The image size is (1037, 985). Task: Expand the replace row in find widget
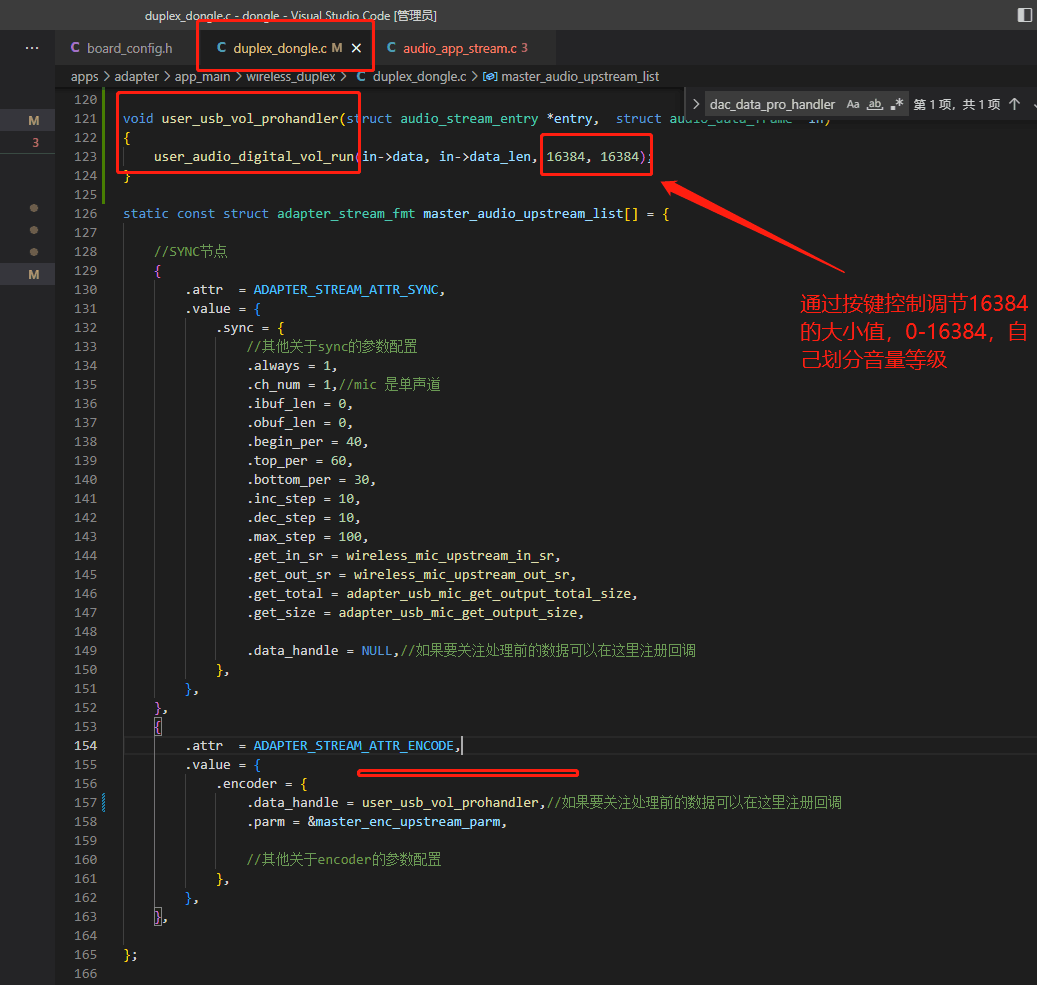[x=696, y=105]
